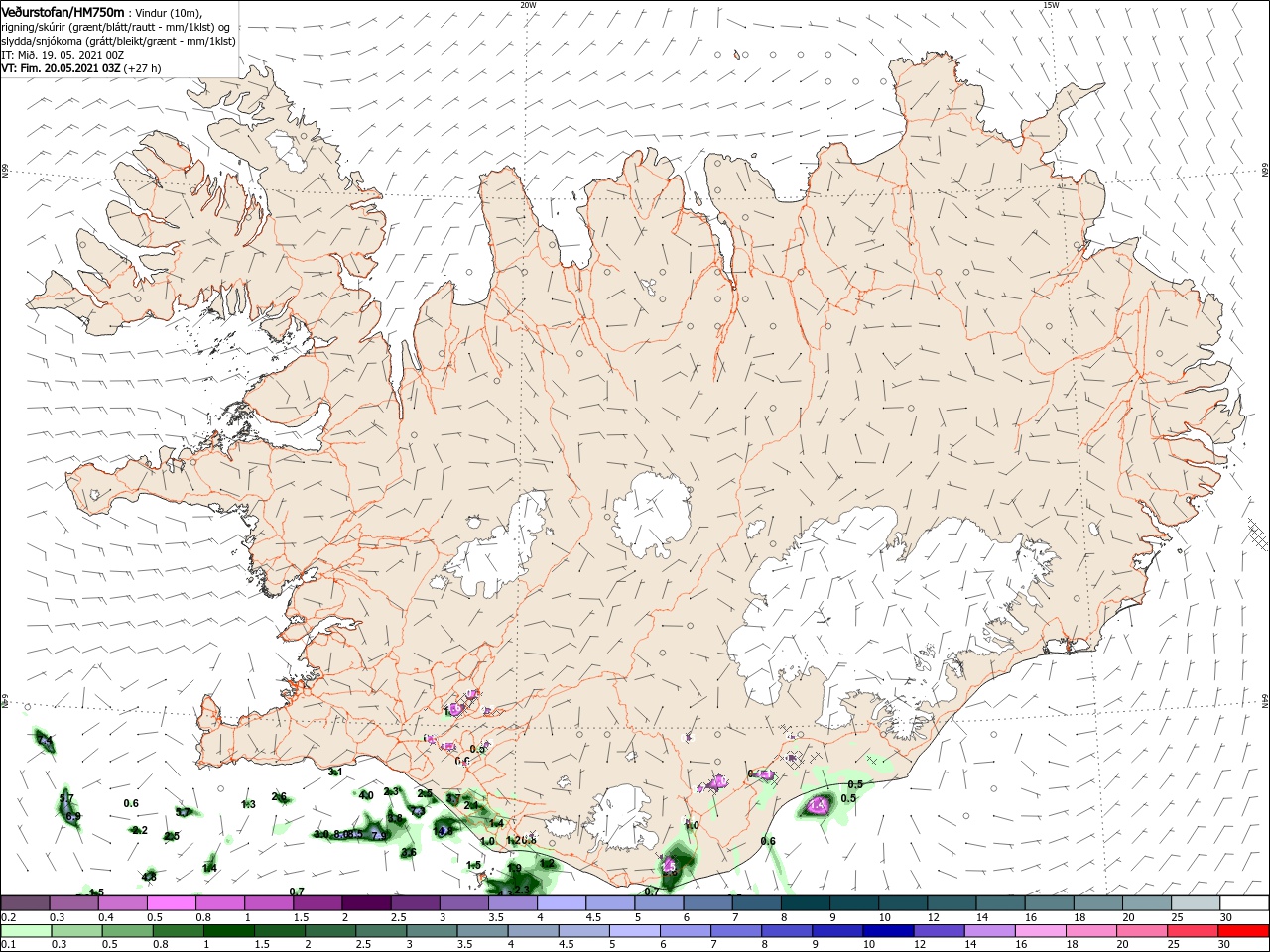
Task: Select the white swatch after 30 in upper legend row
Action: click(1245, 902)
